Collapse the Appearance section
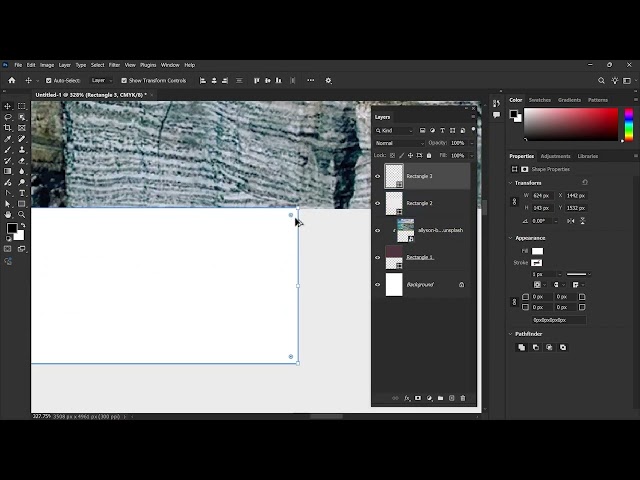 [x=511, y=238]
